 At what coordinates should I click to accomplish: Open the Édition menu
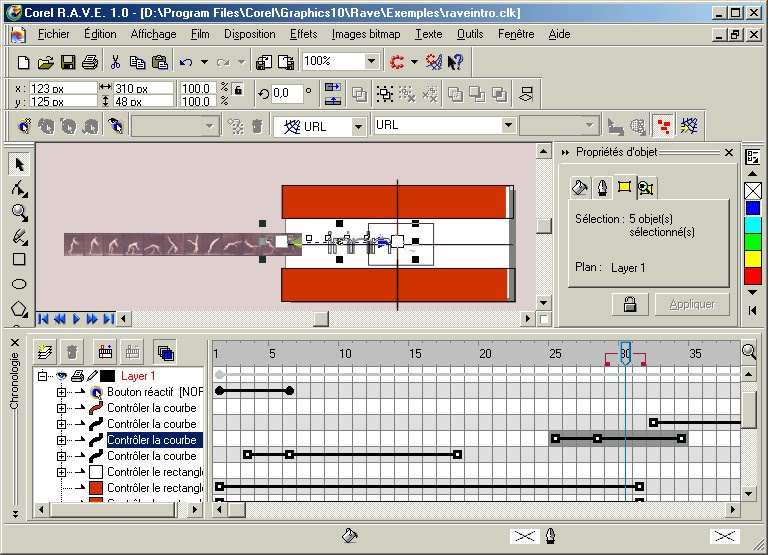coord(100,34)
